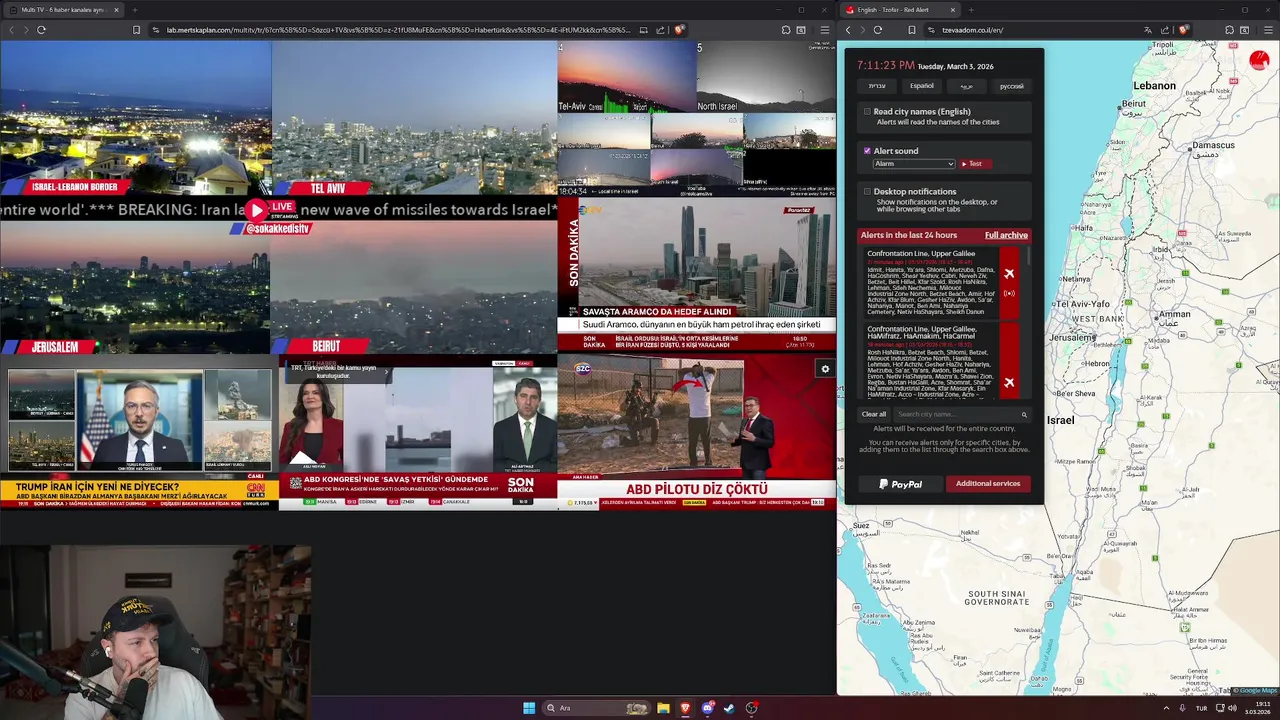This screenshot has width=1280, height=720.
Task: Open the Windows Start menu
Action: [529, 708]
